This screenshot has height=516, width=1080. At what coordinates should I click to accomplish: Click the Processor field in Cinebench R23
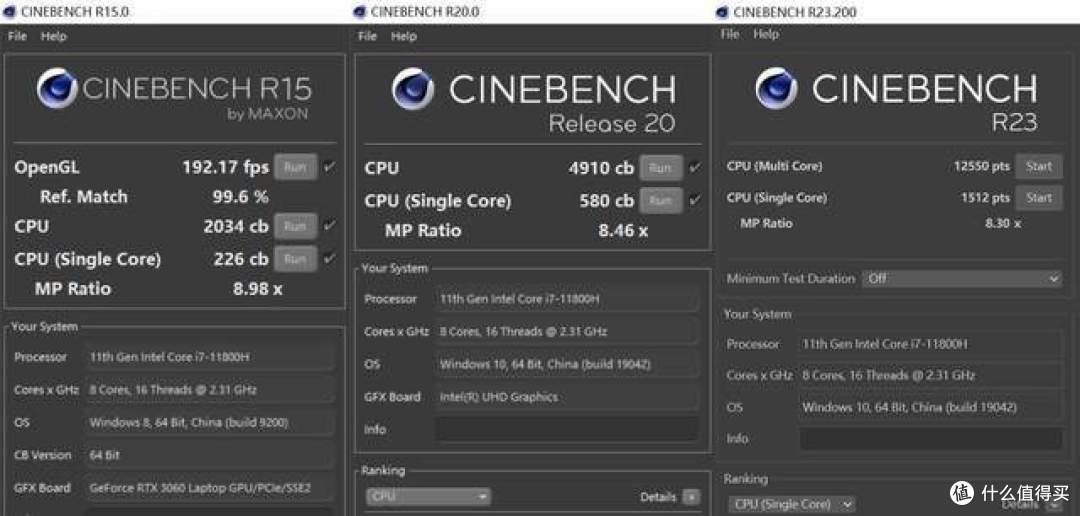coord(931,344)
